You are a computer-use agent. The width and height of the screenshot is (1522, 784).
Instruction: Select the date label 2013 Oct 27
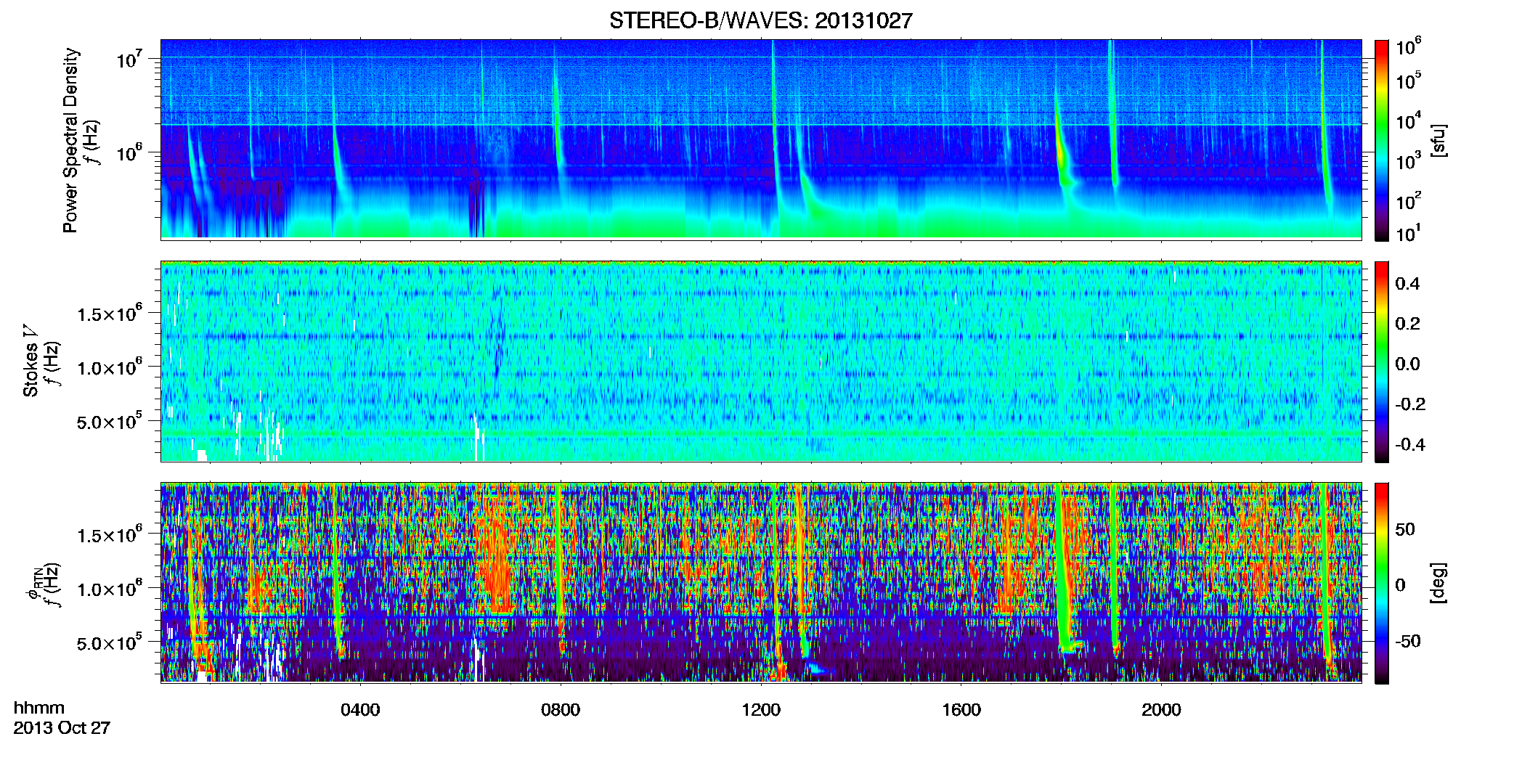[x=62, y=728]
